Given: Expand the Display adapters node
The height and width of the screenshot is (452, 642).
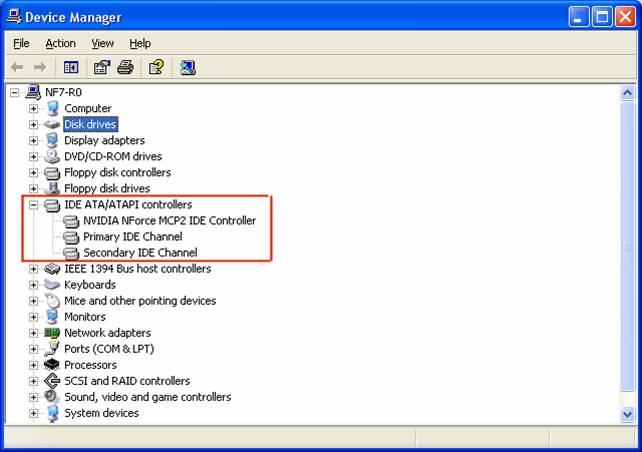Looking at the screenshot, I should [x=33, y=140].
